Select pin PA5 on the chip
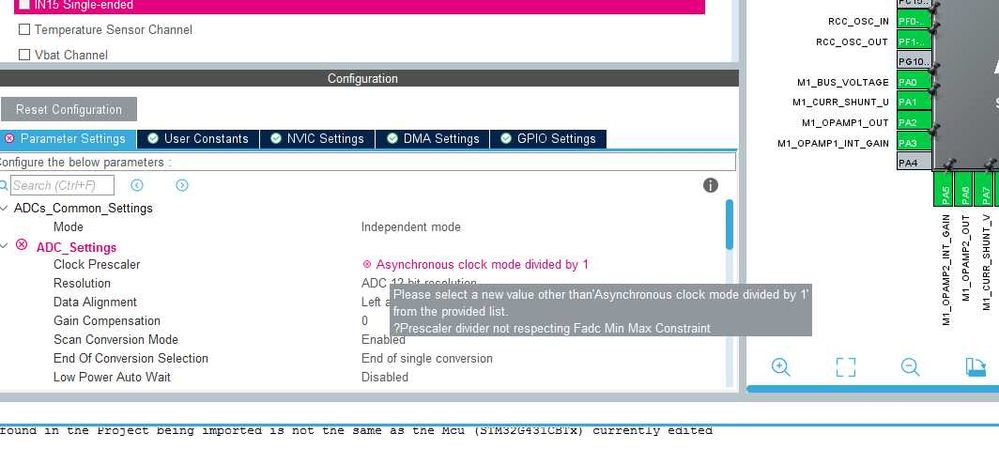The image size is (999, 467). tap(946, 189)
